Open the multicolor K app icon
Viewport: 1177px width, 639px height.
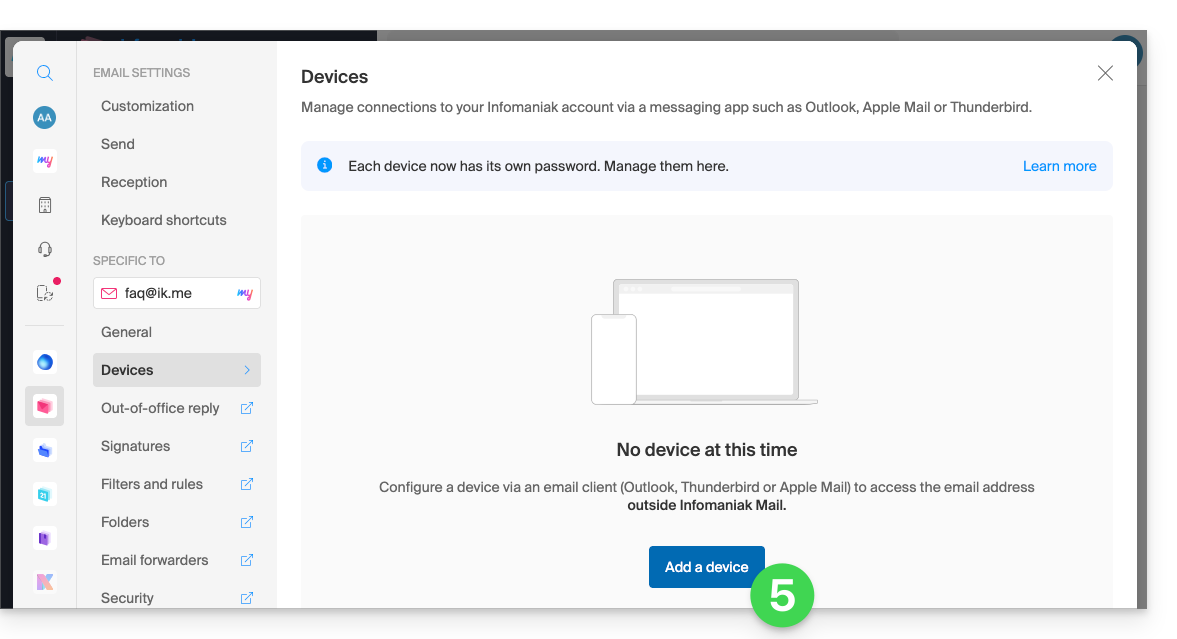[x=45, y=582]
